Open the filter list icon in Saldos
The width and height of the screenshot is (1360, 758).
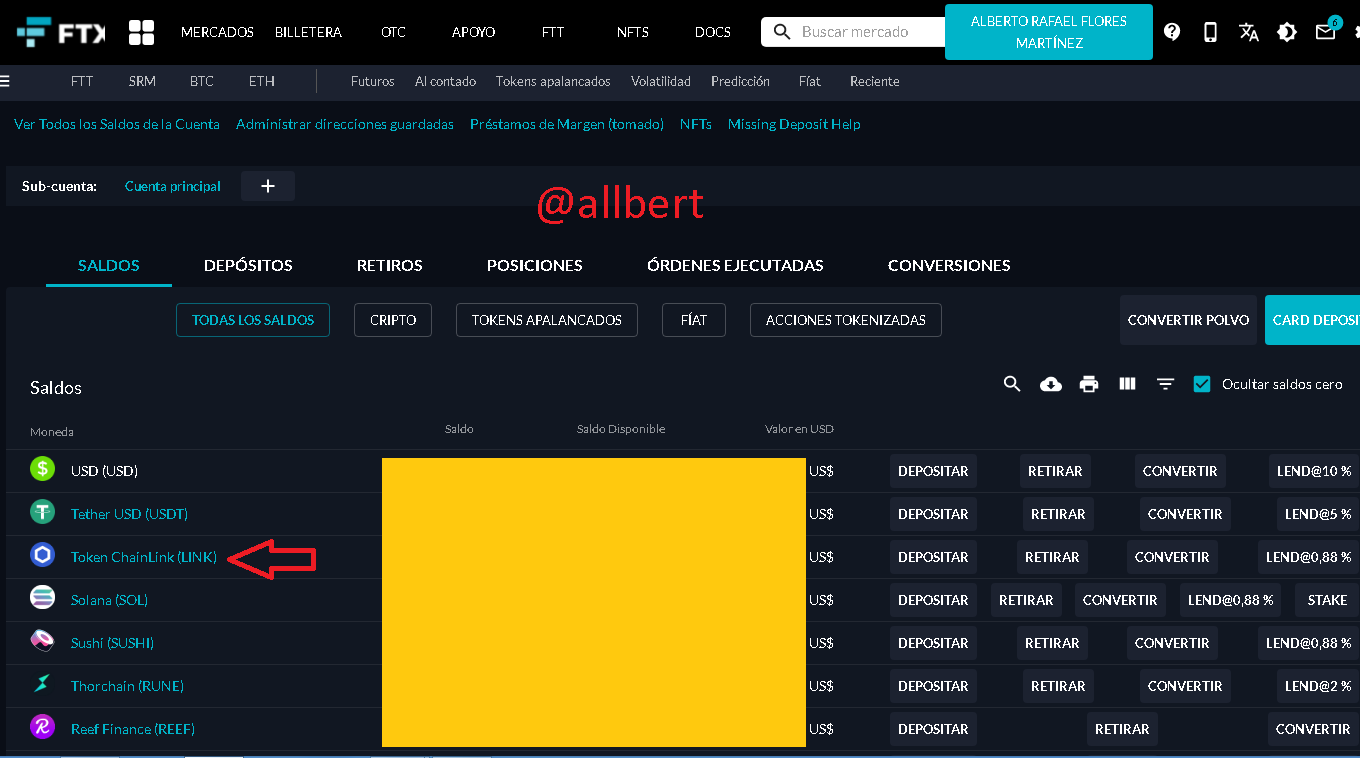tap(1165, 384)
